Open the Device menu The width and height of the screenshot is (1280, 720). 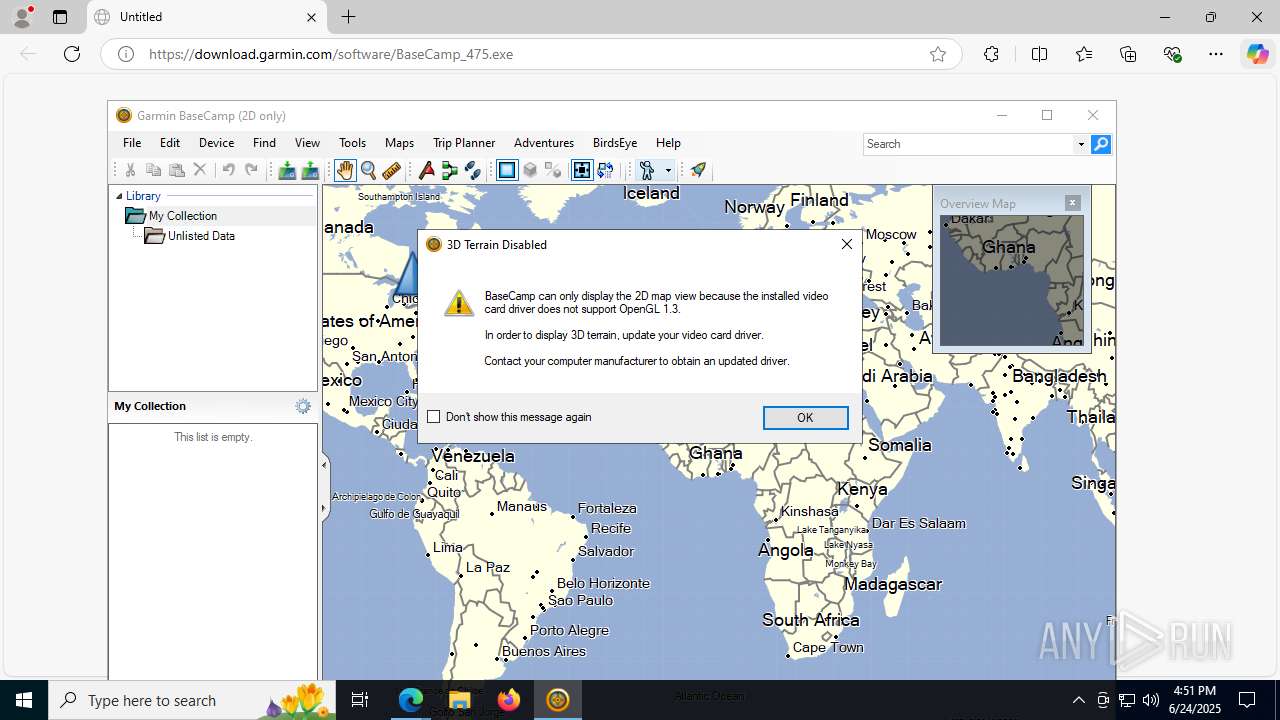[x=216, y=143]
